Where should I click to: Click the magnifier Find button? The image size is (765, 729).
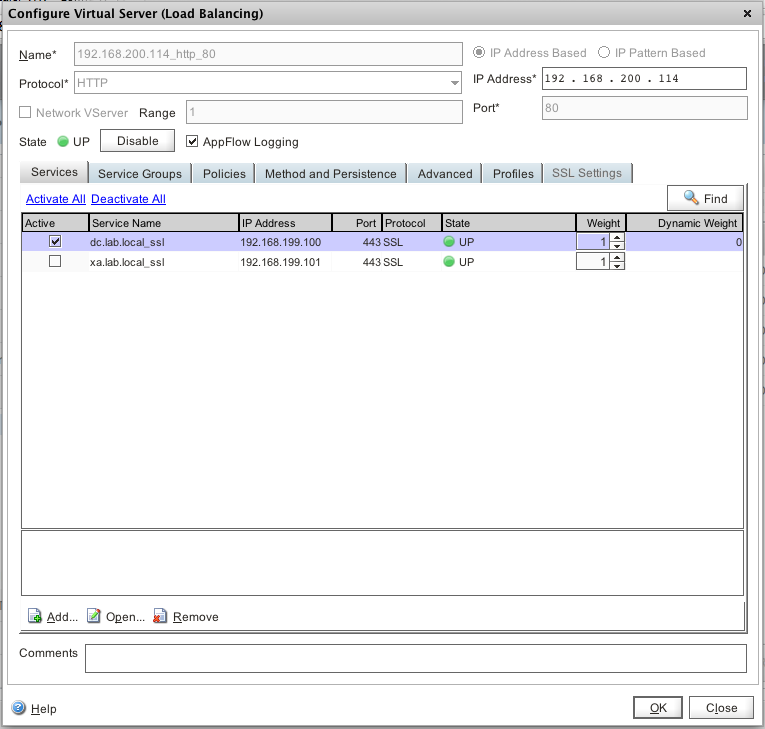point(705,198)
